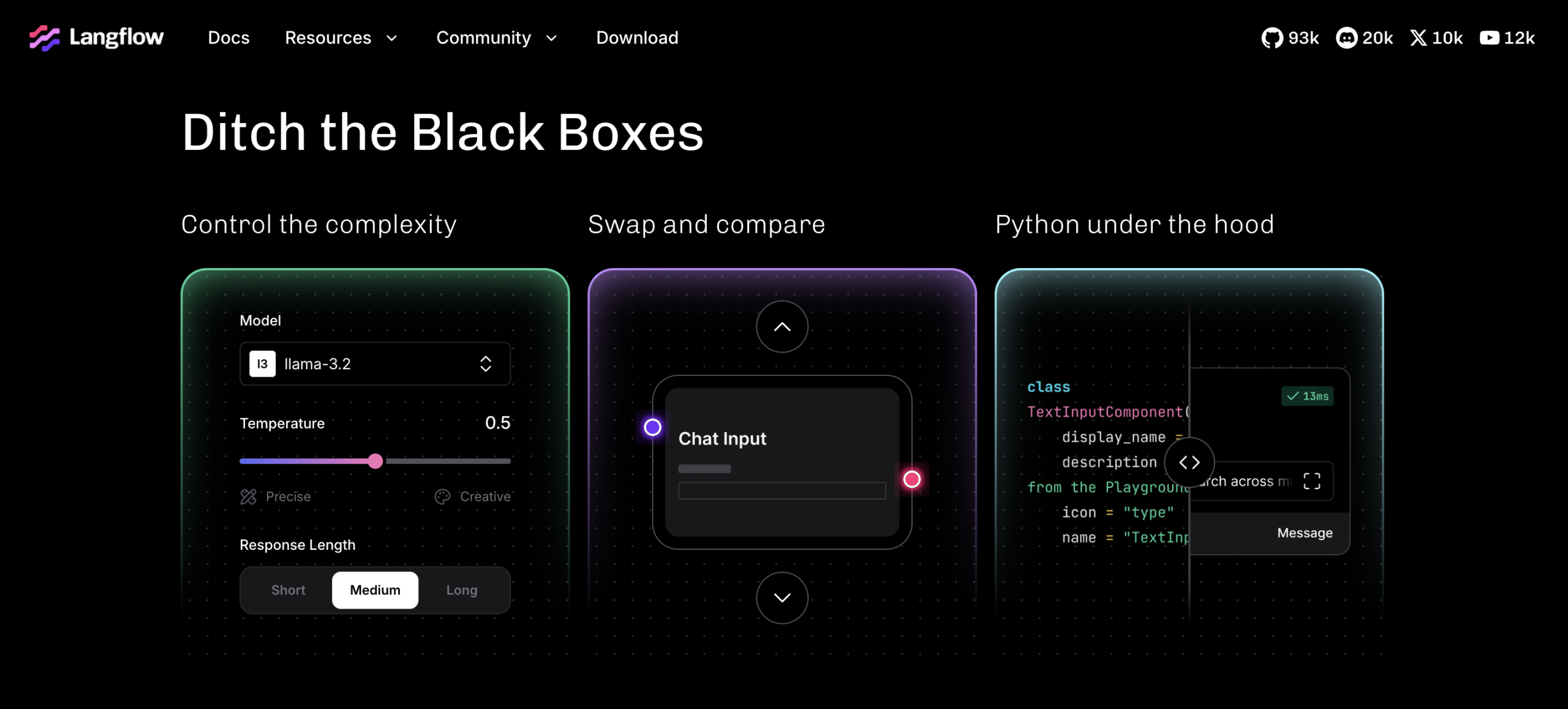The height and width of the screenshot is (709, 1568).
Task: Click the Model label
Action: tap(260, 320)
